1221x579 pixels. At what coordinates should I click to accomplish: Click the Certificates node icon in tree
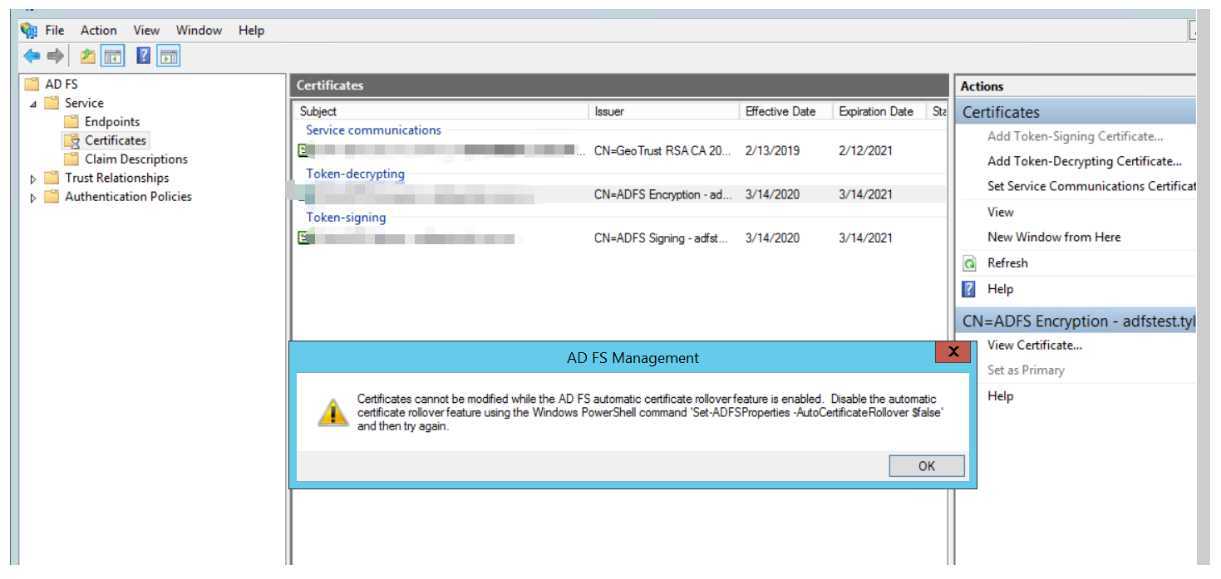point(71,140)
